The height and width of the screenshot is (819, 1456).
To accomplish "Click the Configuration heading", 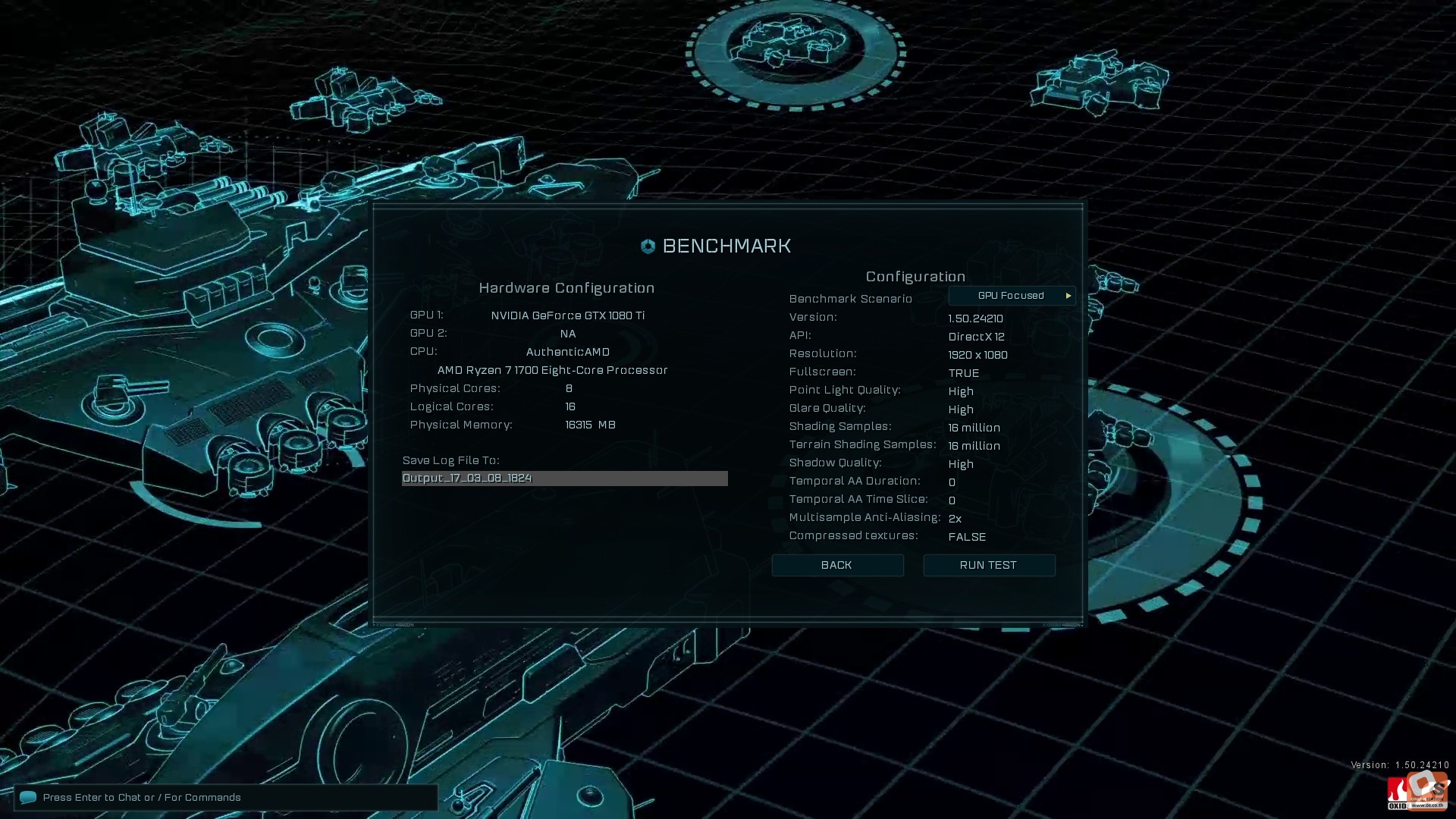I will (x=915, y=277).
